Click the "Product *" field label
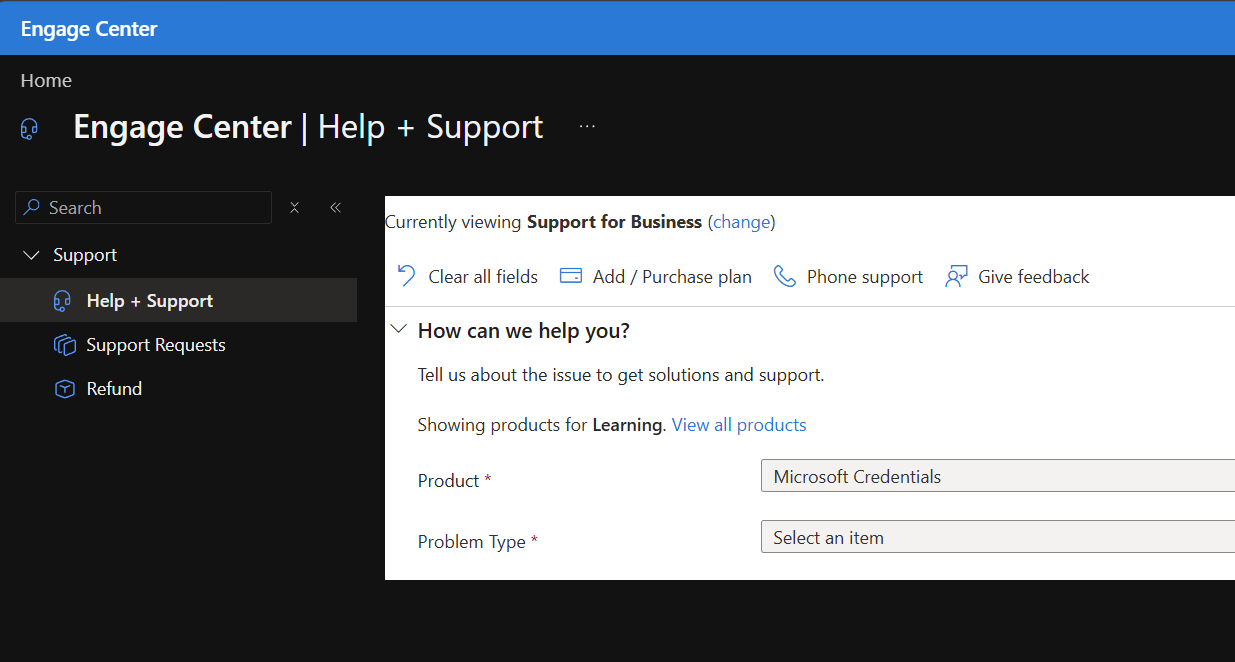The height and width of the screenshot is (662, 1235). [x=455, y=481]
